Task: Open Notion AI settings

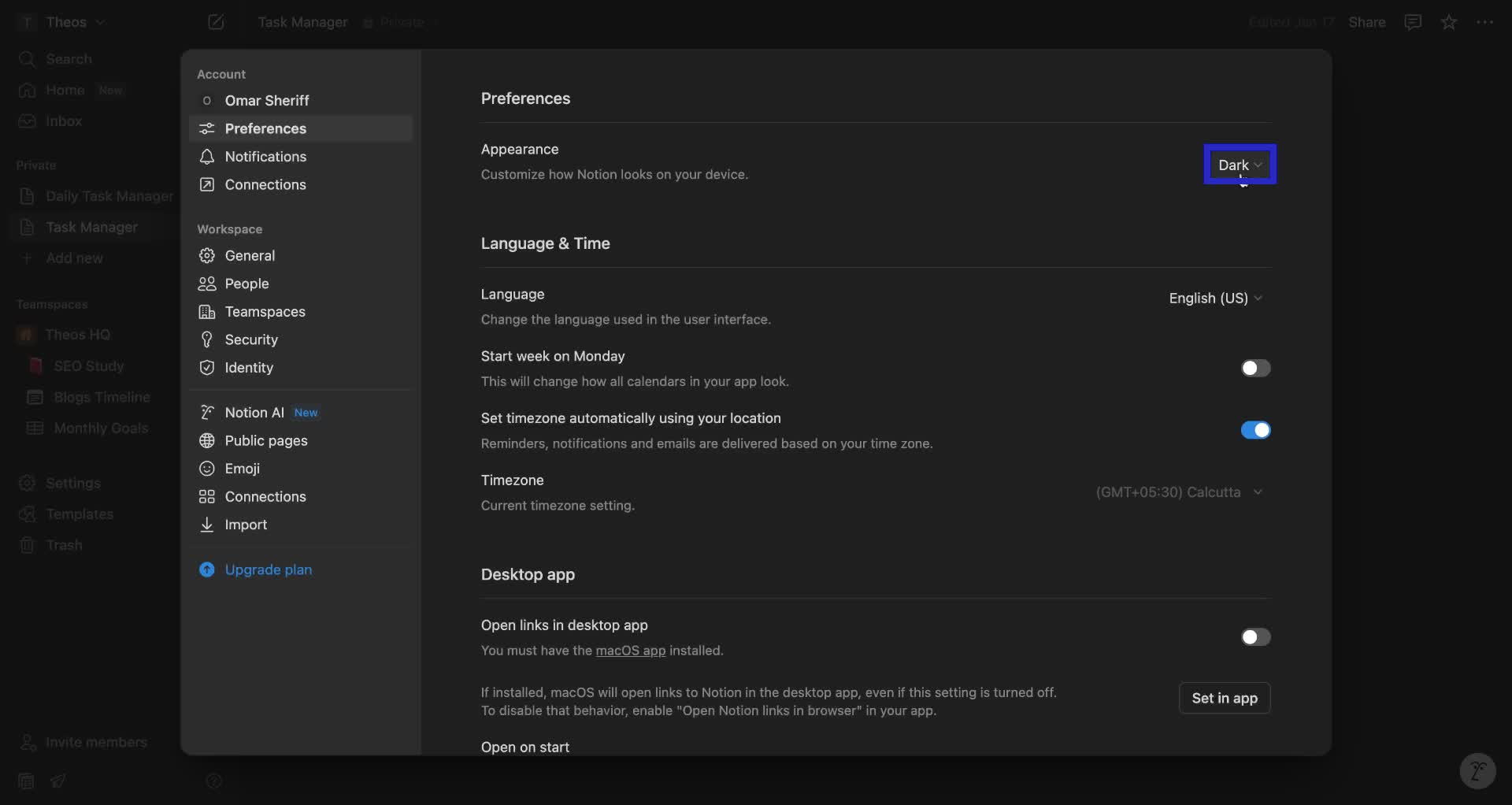Action: tap(253, 412)
